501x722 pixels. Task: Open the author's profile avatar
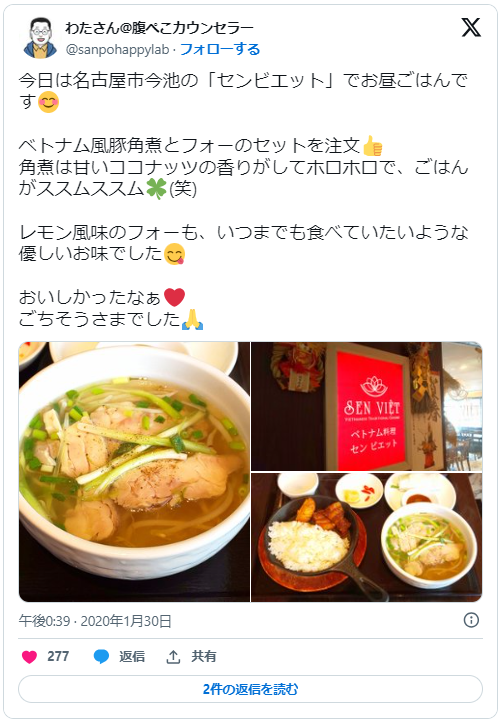[x=40, y=38]
